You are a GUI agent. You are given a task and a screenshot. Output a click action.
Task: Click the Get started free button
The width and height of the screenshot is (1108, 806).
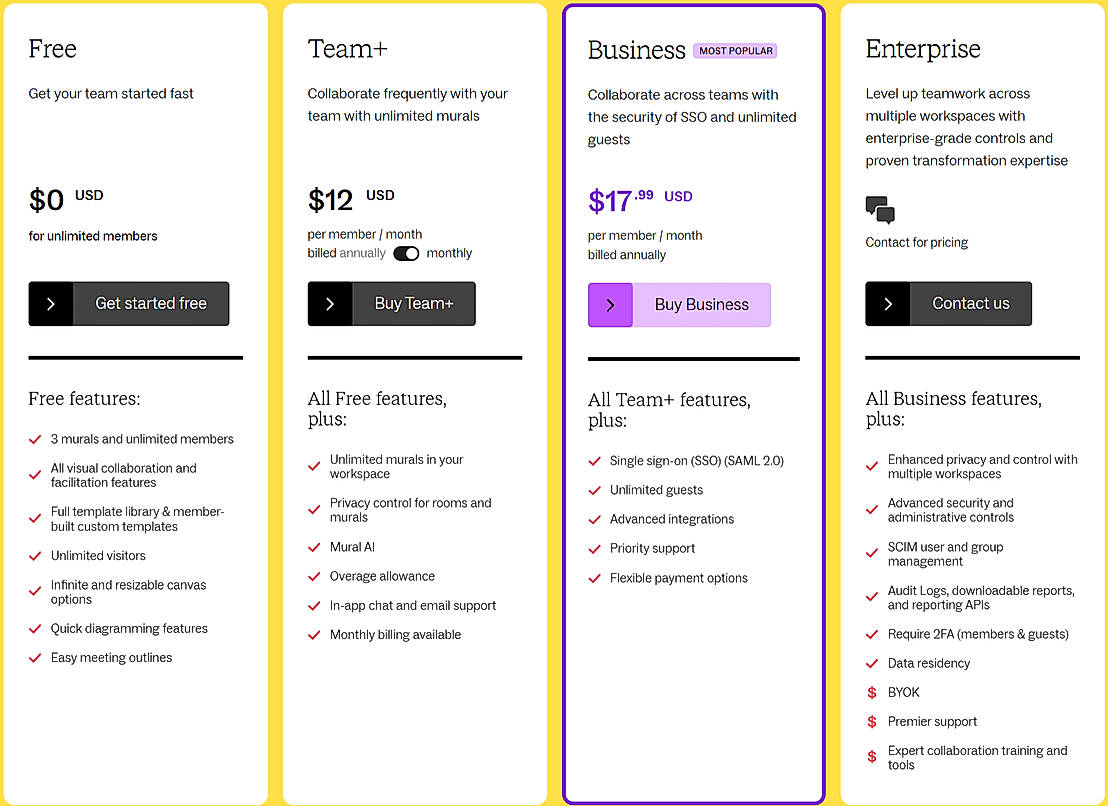[151, 304]
